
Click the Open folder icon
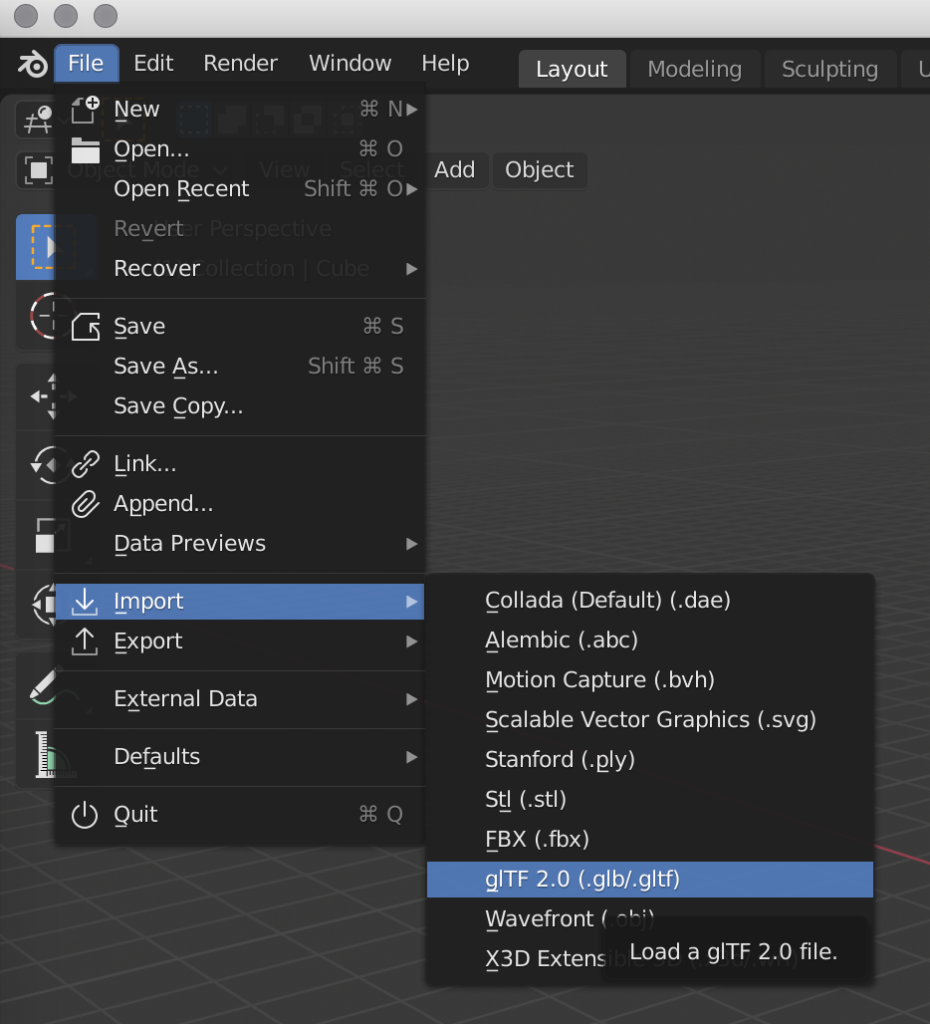point(85,150)
